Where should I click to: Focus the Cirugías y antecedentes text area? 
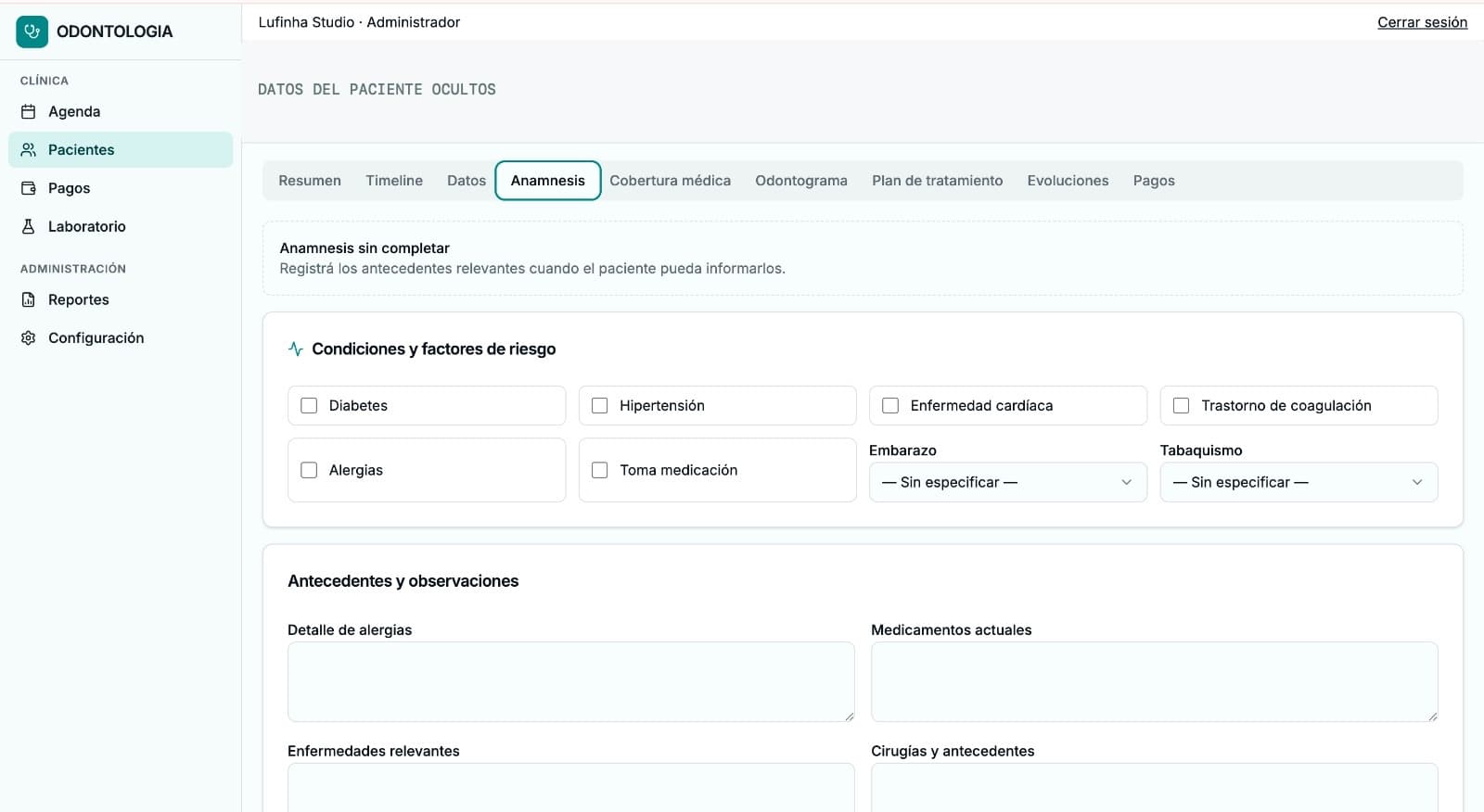pos(1155,788)
